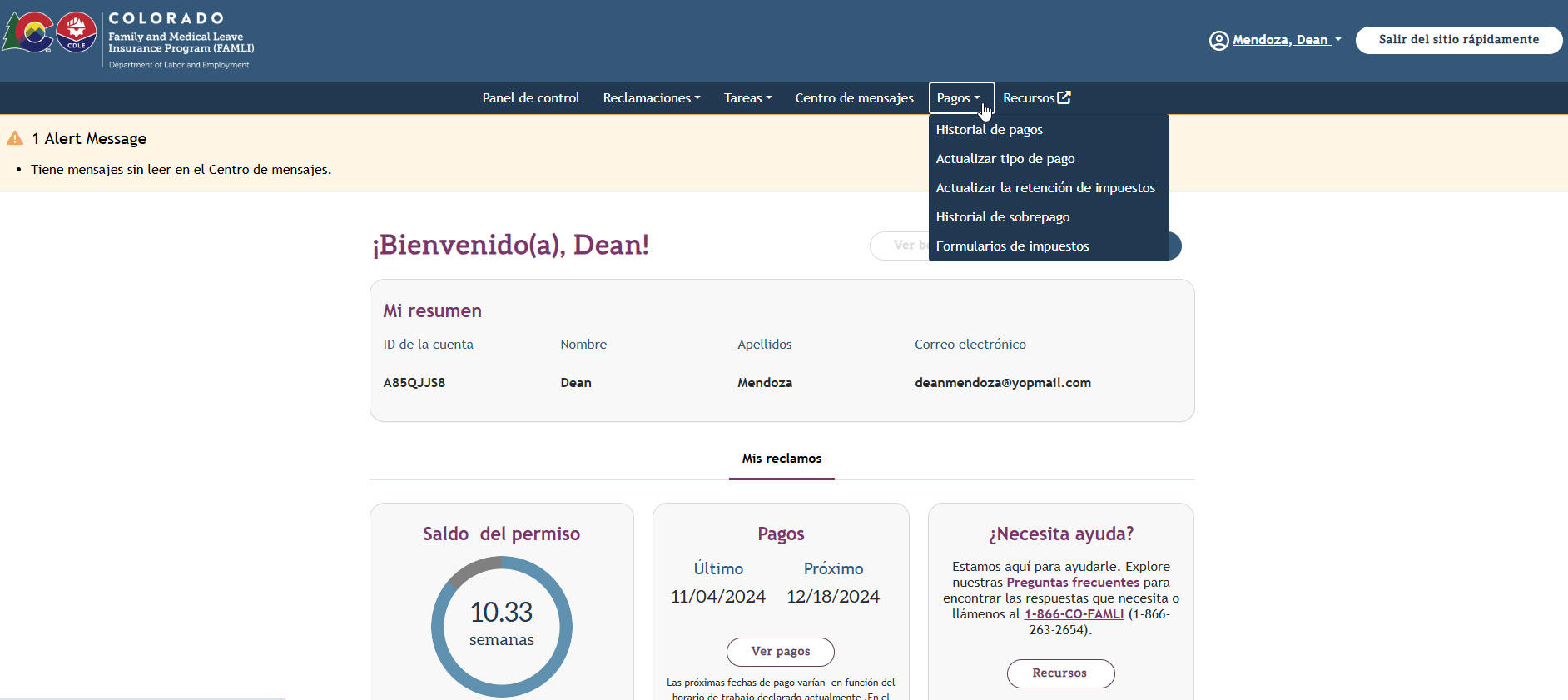Screen dimensions: 1568x700
Task: Click the surname value Mendoza
Action: click(765, 383)
